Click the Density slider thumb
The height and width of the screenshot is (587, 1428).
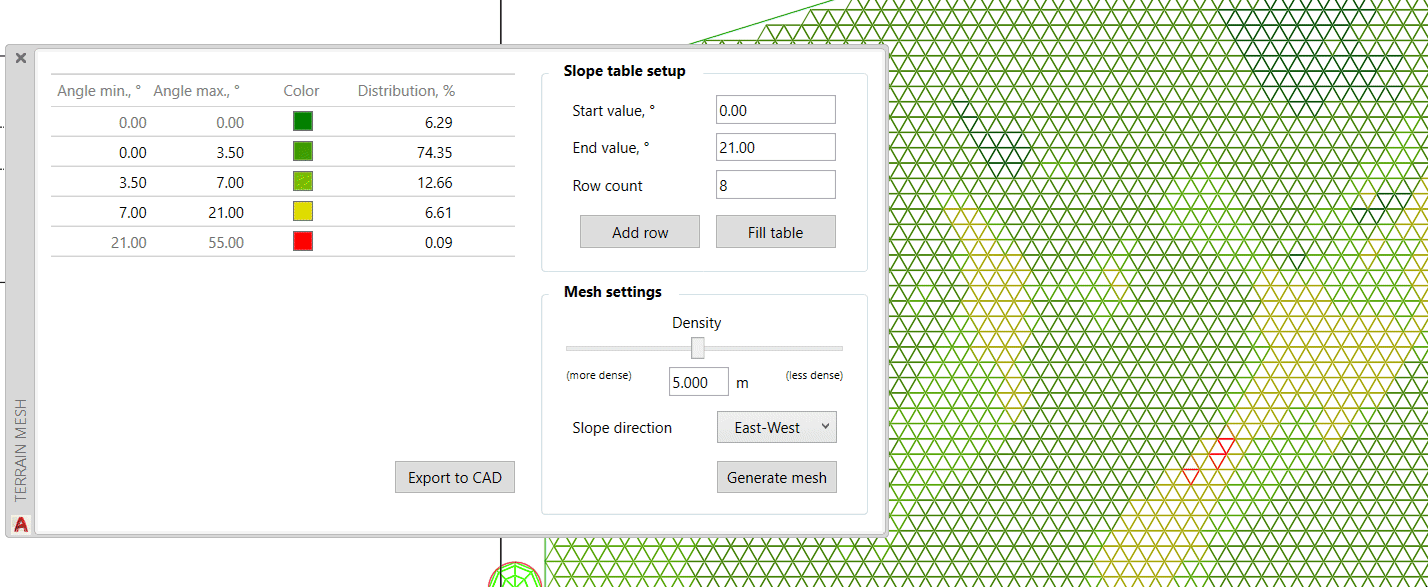pos(698,348)
